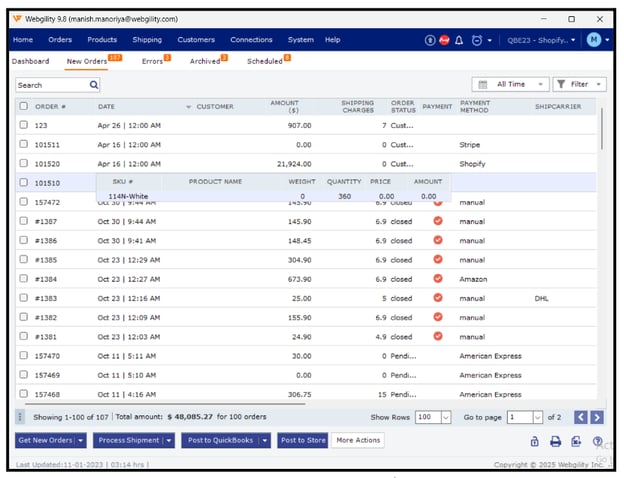Switch to the Archived tab
Screen dimensions: 624x478
205,62
